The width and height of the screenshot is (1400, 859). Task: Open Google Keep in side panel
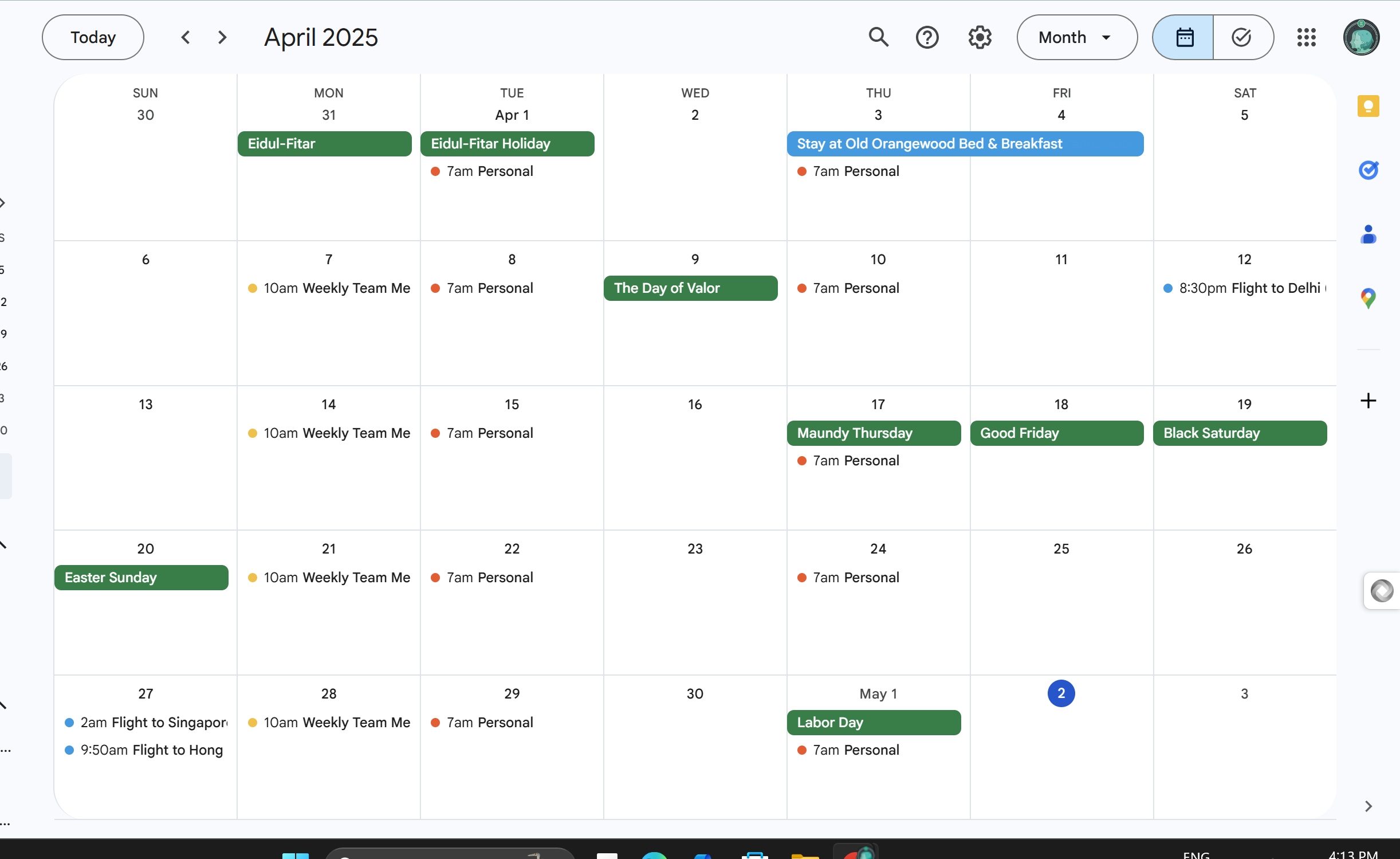(1368, 106)
